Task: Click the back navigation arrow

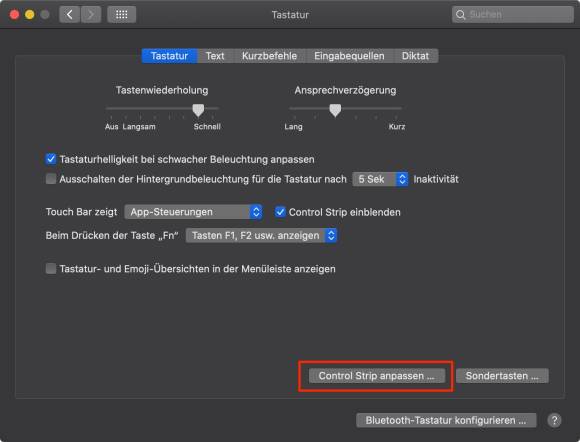Action: 70,15
